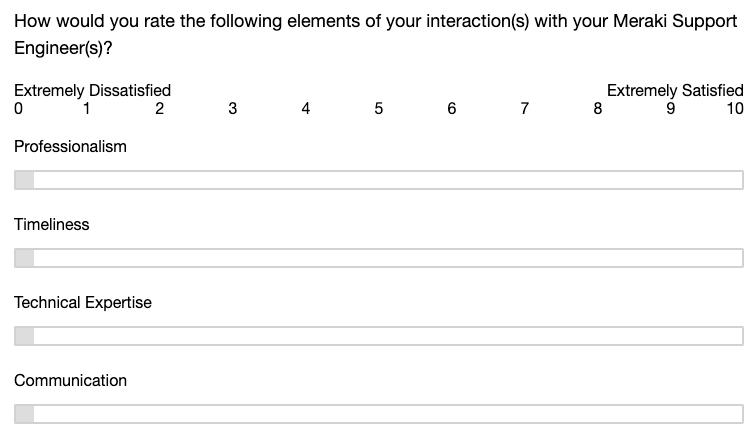Viewport: 756px width, 442px height.
Task: Click the right end of the Technical Expertise track
Action: [x=738, y=336]
